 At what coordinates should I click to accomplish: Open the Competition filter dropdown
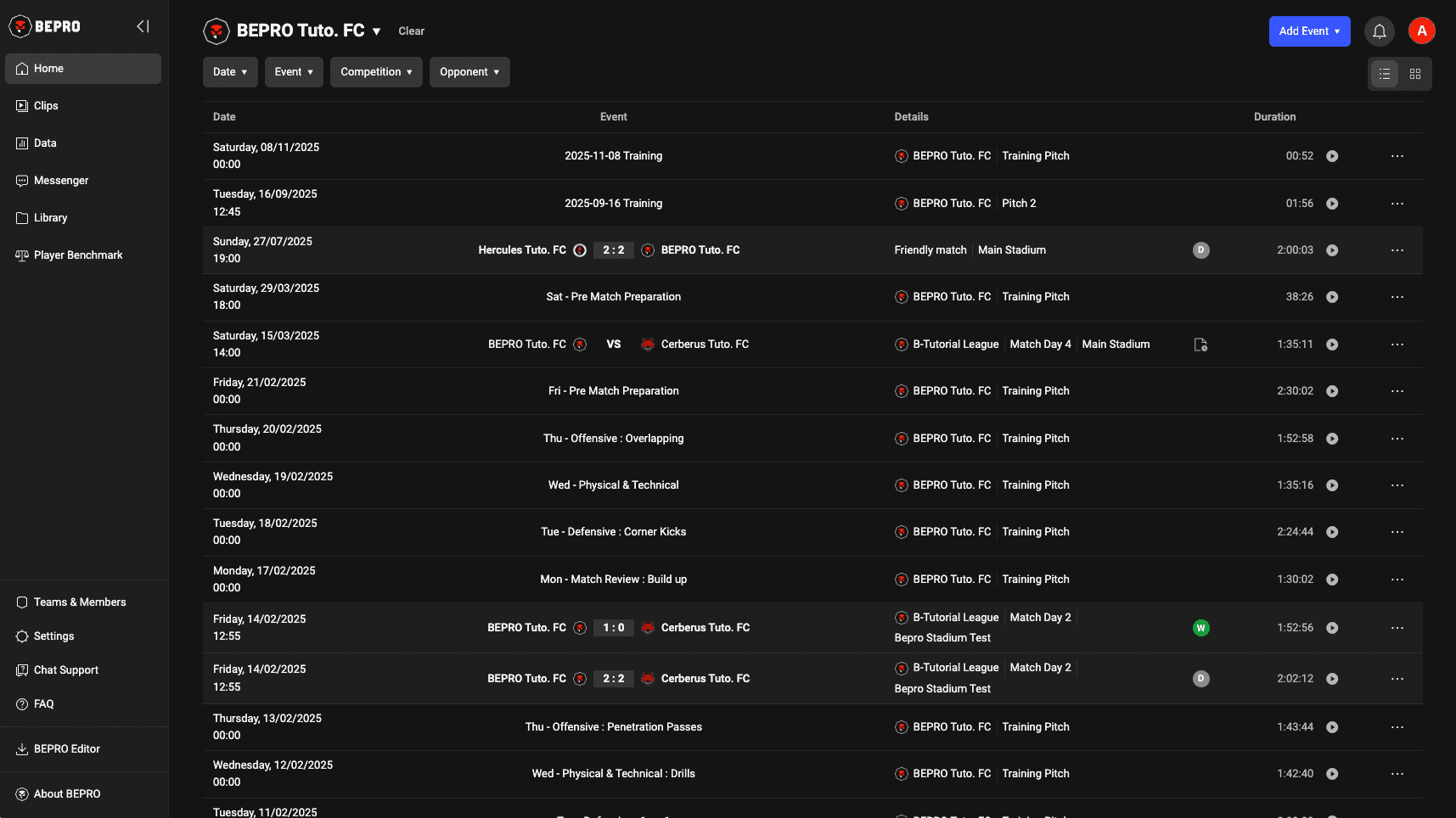coord(376,72)
